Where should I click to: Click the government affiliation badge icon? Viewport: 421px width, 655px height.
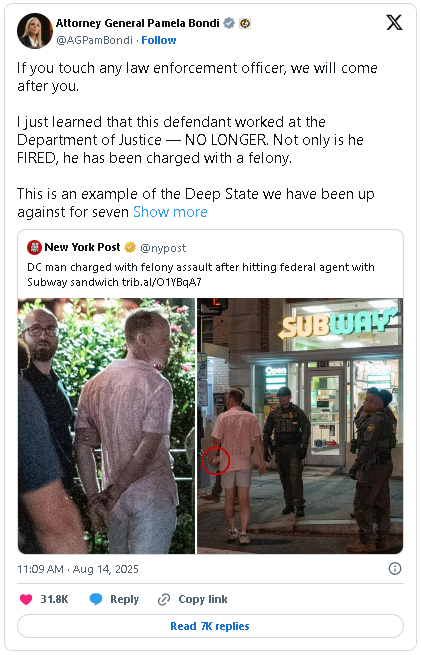[245, 23]
